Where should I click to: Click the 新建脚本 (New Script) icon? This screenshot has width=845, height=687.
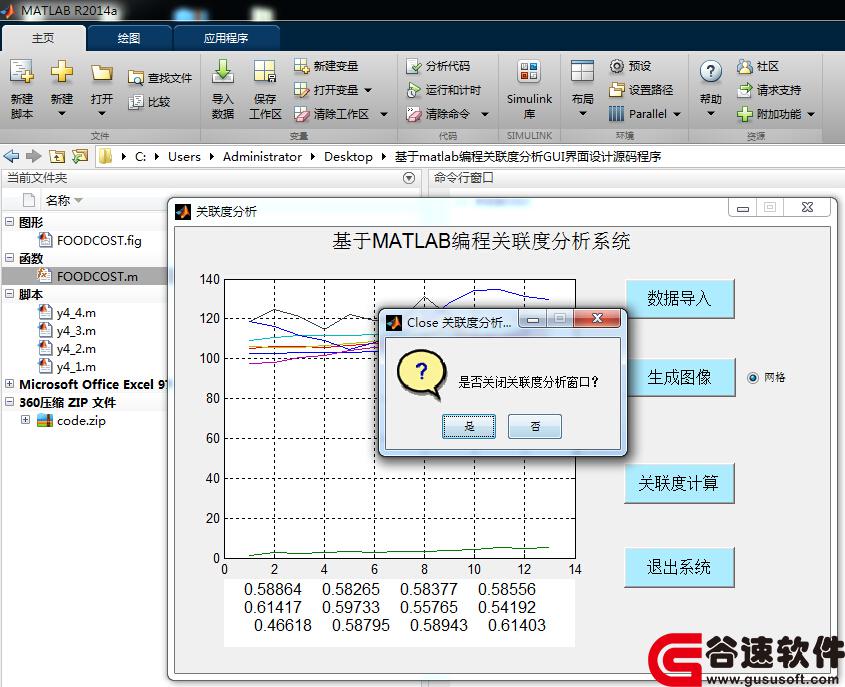coord(22,72)
